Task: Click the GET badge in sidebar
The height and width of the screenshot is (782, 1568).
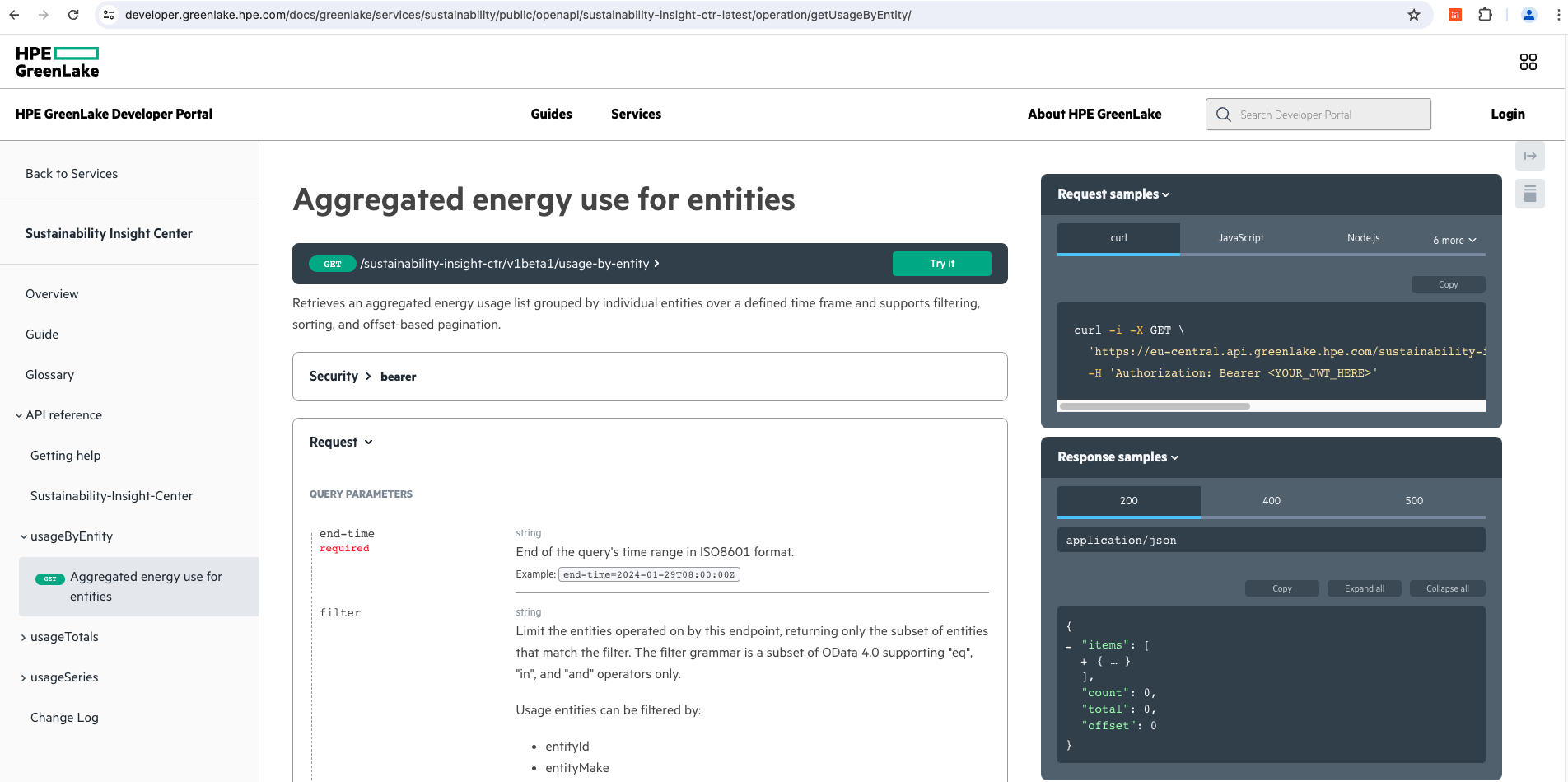Action: [x=50, y=578]
